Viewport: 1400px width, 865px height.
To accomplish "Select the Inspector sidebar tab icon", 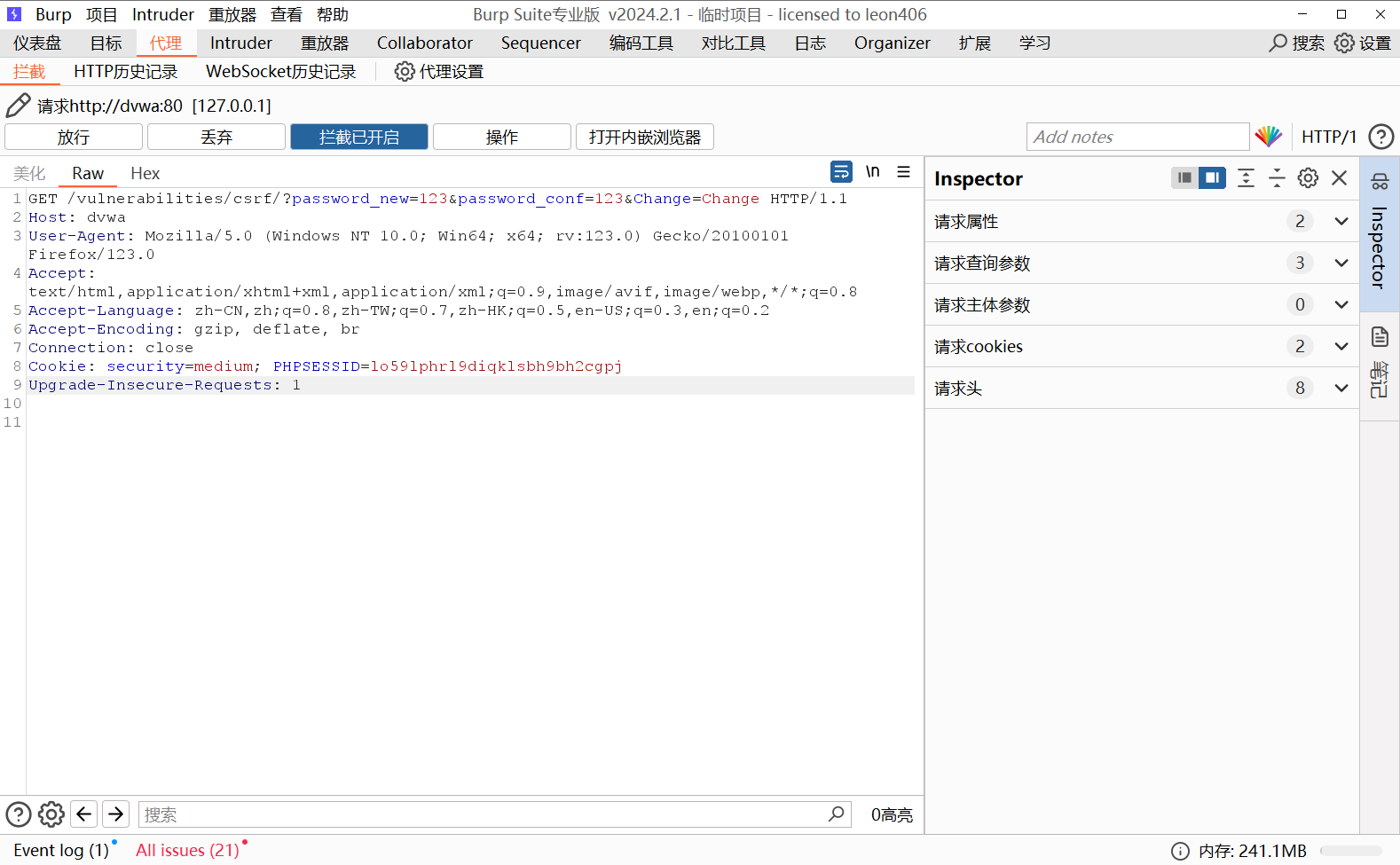I will pyautogui.click(x=1380, y=182).
